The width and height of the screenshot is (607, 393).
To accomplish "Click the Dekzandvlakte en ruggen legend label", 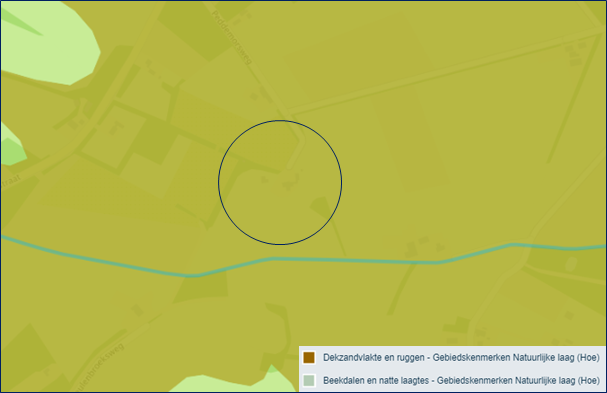I will point(461,357).
